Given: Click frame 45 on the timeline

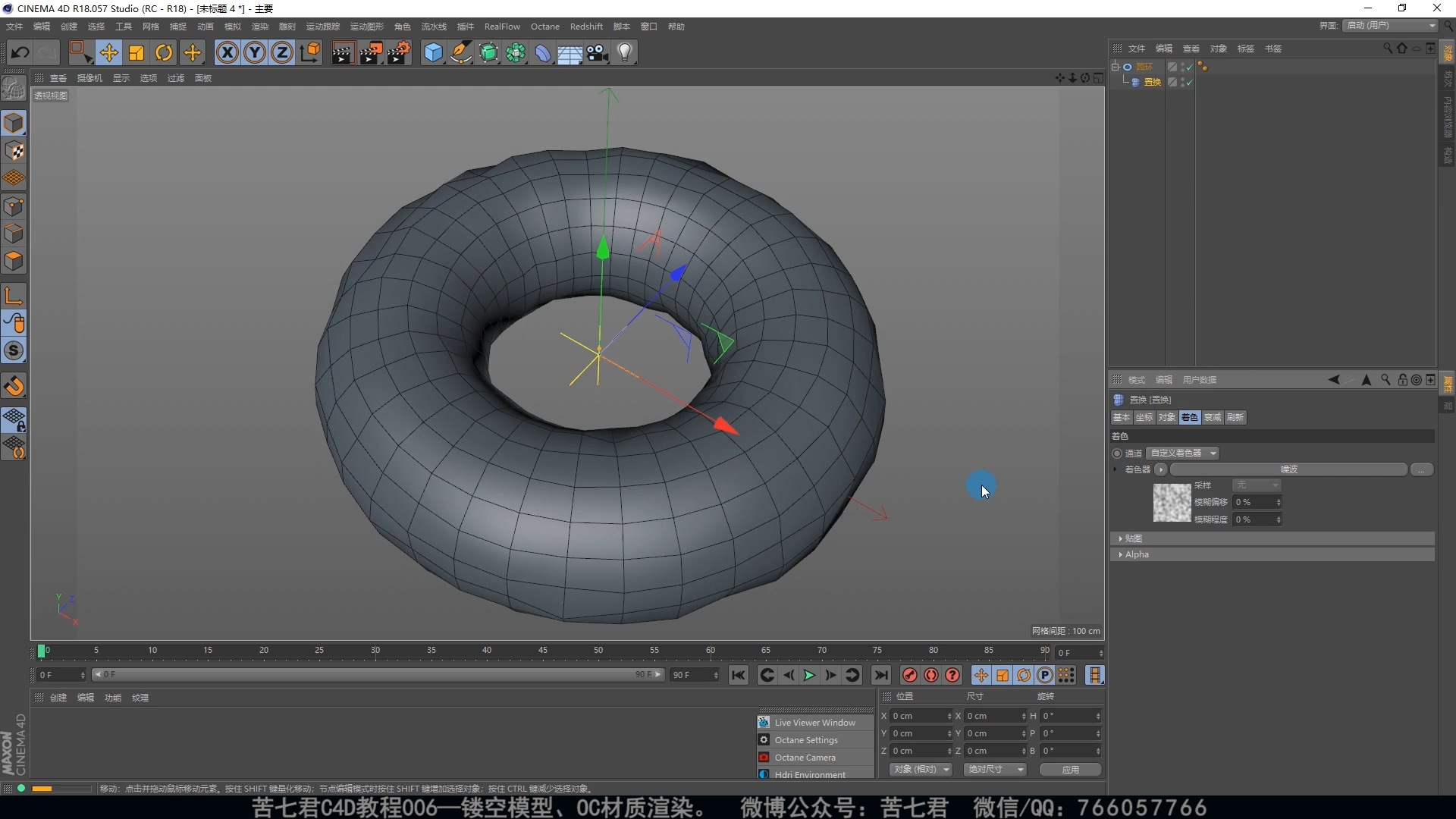Looking at the screenshot, I should pyautogui.click(x=543, y=651).
